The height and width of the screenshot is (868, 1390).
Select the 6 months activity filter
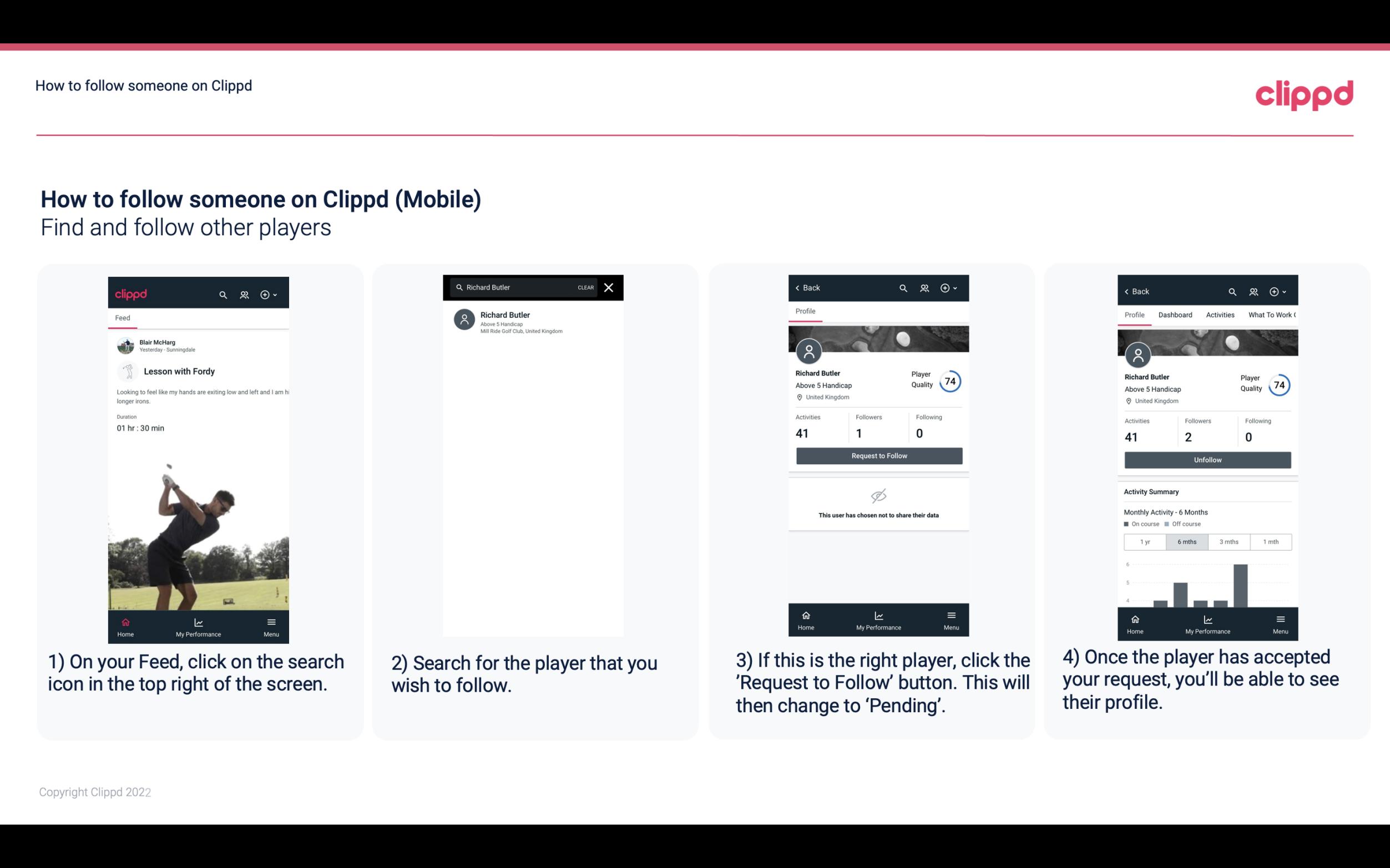click(1185, 541)
